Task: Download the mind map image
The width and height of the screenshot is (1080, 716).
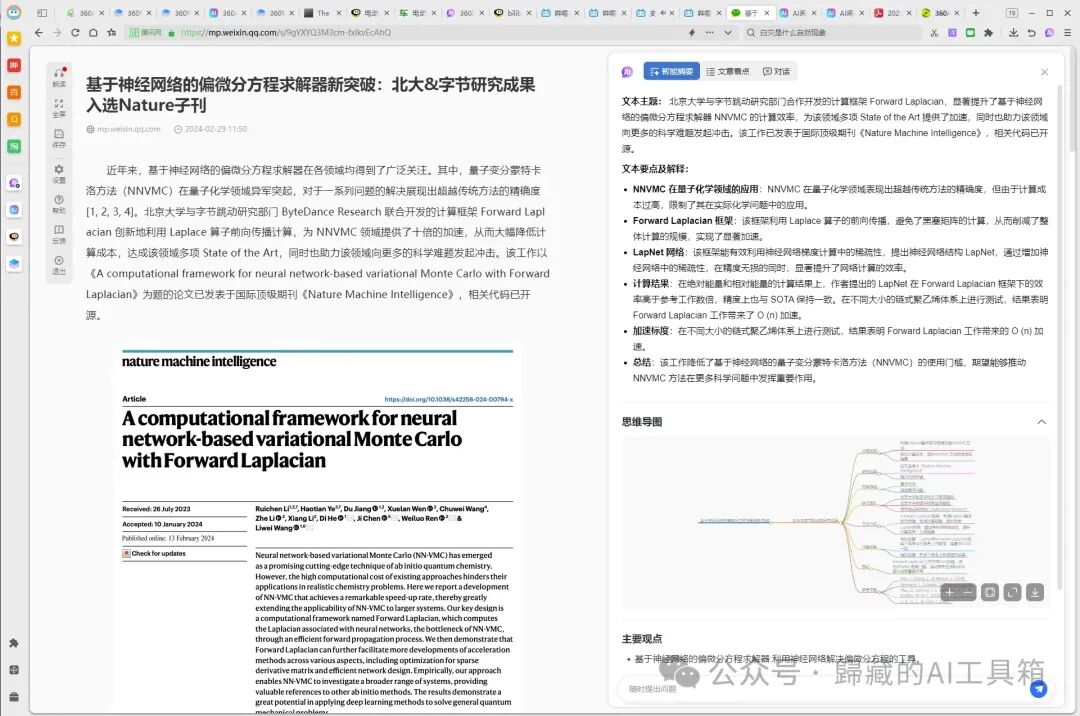Action: pyautogui.click(x=1035, y=592)
